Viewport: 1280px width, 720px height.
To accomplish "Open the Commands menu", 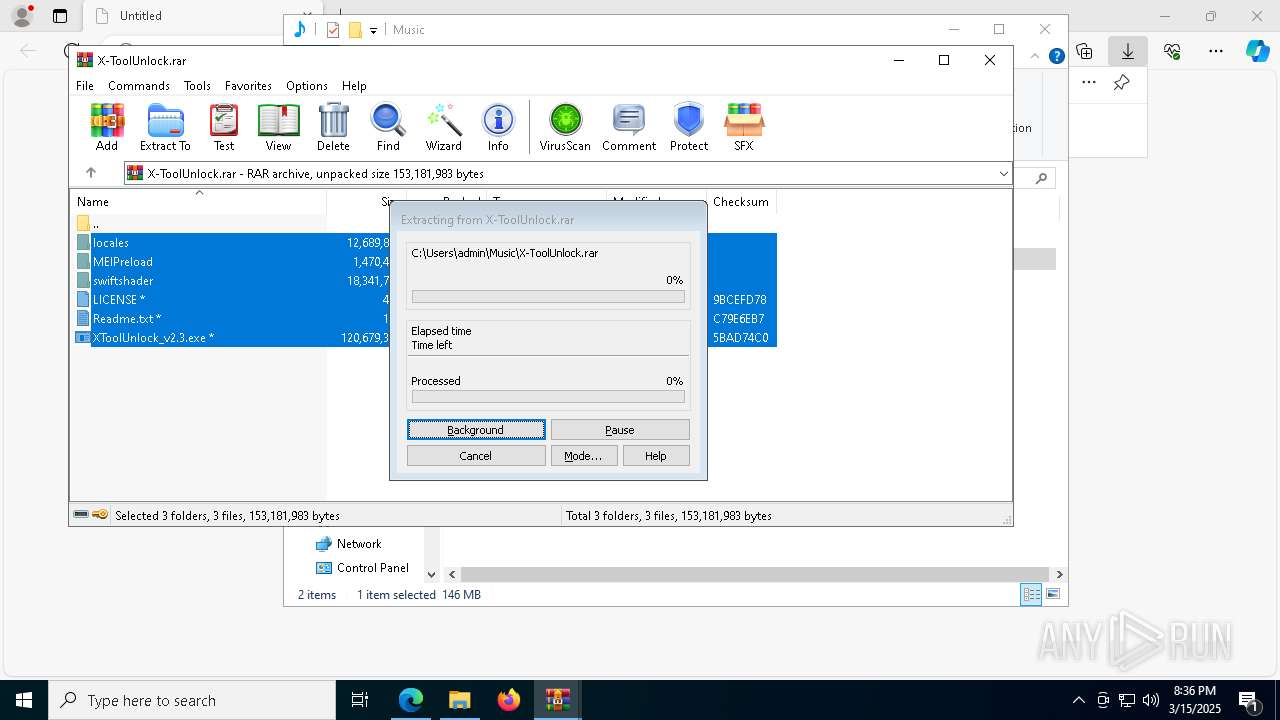I will [139, 86].
